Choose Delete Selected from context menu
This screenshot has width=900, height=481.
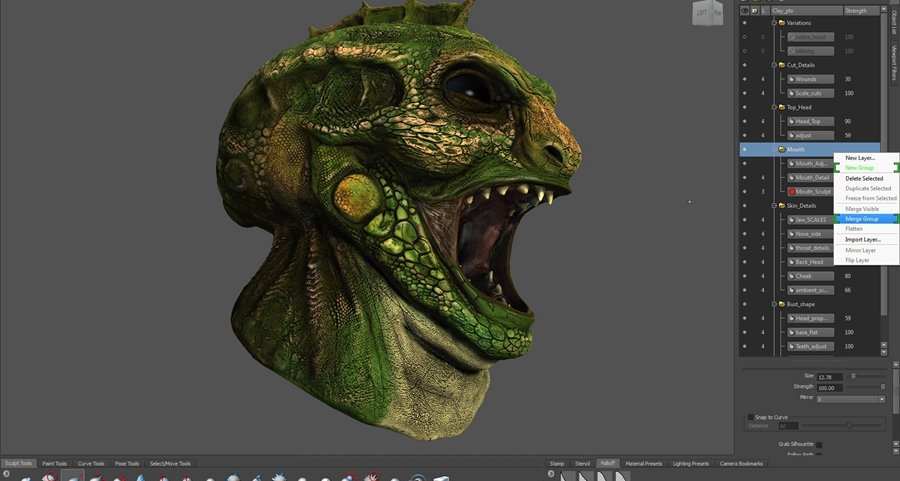(866, 179)
